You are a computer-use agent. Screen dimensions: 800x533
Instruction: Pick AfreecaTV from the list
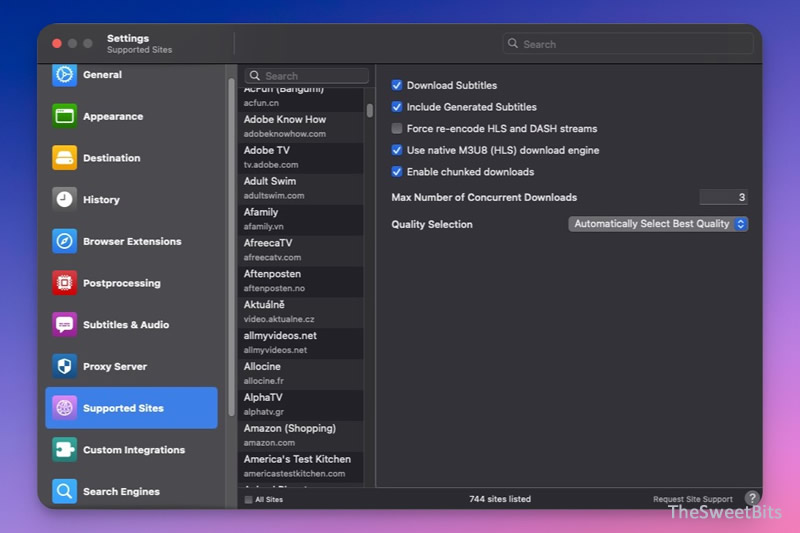pyautogui.click(x=301, y=250)
